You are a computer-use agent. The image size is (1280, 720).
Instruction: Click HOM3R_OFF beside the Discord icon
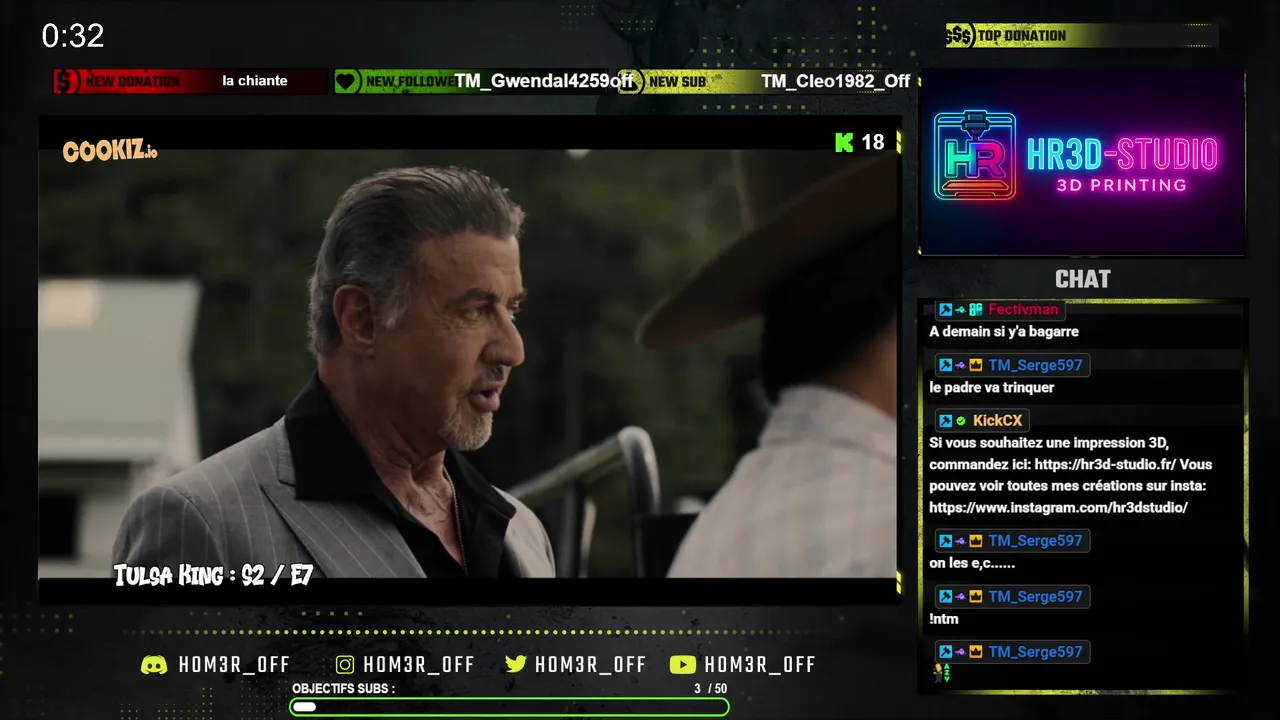tap(234, 665)
